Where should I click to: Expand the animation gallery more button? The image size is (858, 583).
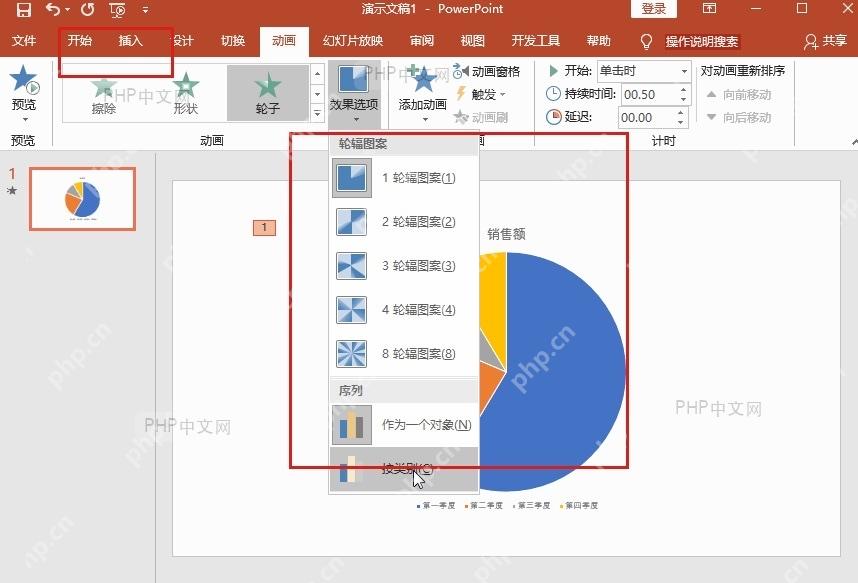[x=317, y=113]
